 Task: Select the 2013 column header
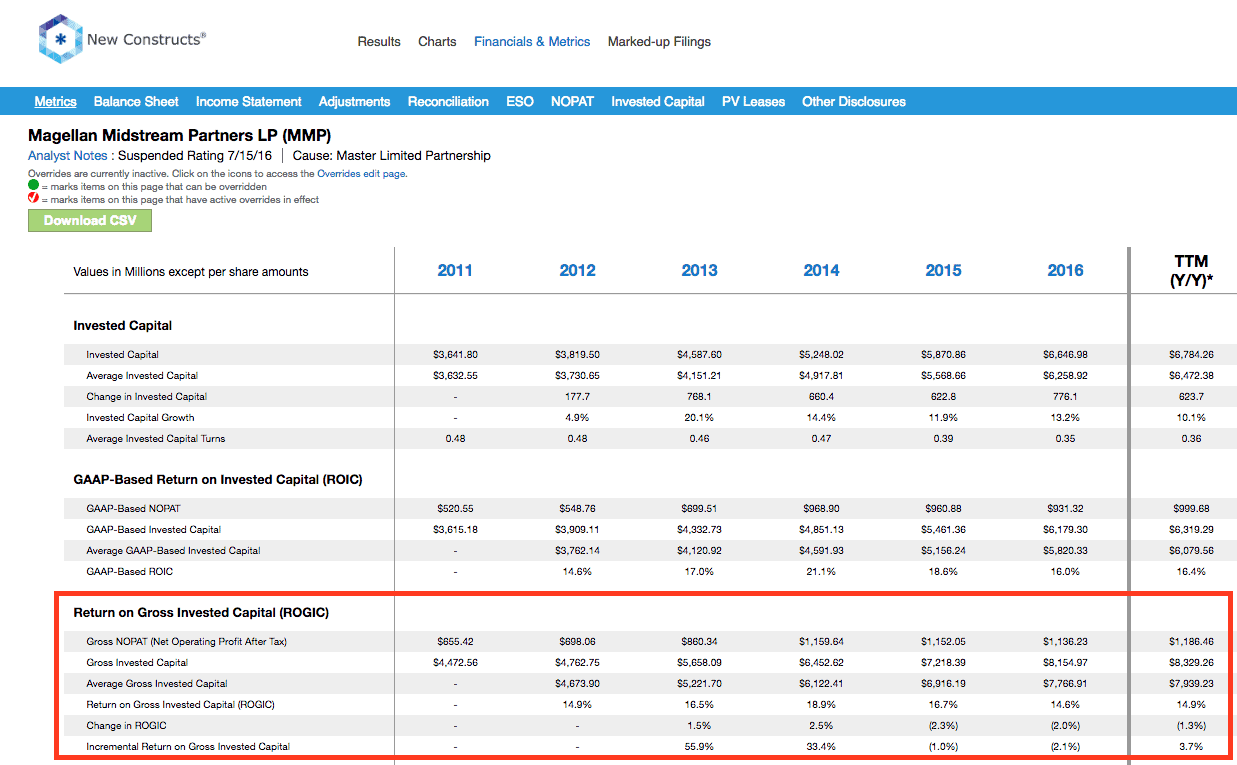pos(699,270)
